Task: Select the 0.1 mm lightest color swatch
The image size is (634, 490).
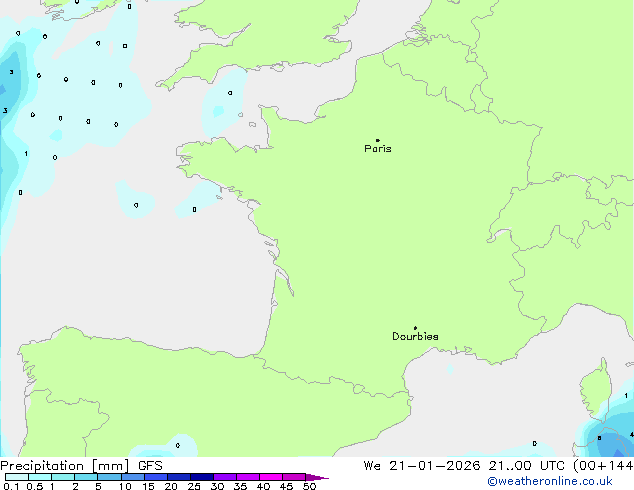Action: [x=17, y=477]
